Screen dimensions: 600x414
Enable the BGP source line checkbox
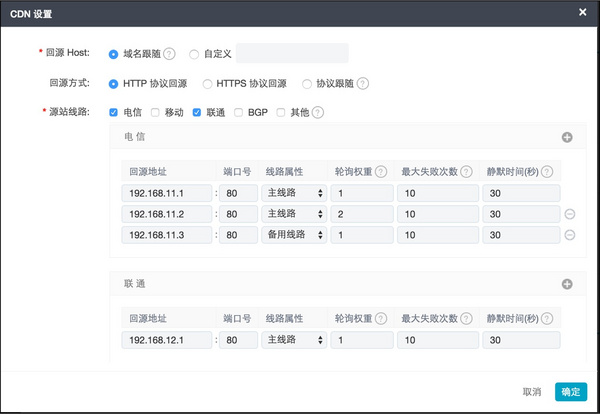[x=238, y=112]
